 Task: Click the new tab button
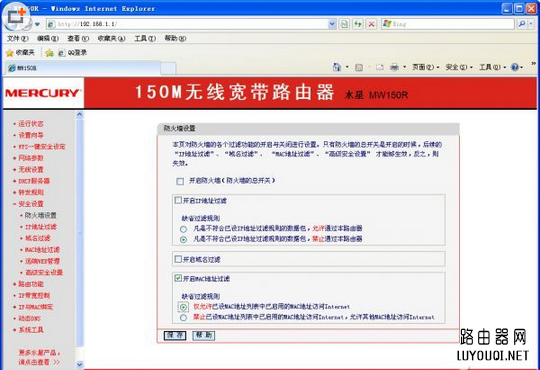tap(168, 68)
